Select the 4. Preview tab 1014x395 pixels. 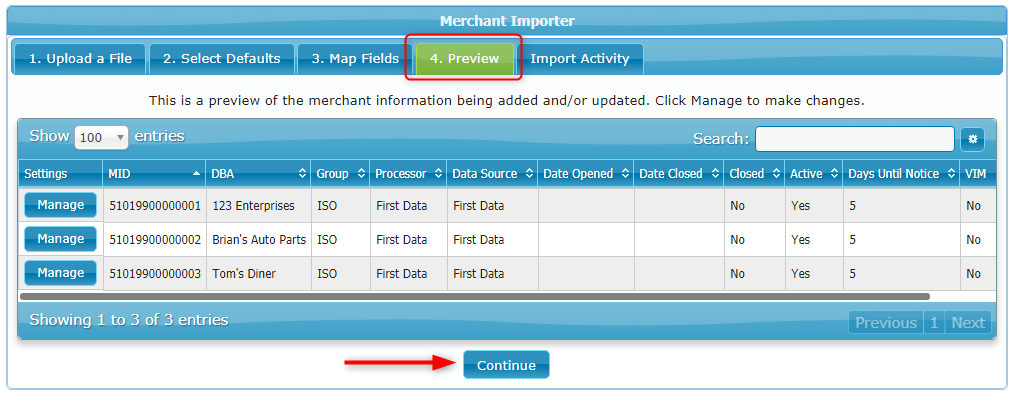(x=464, y=59)
